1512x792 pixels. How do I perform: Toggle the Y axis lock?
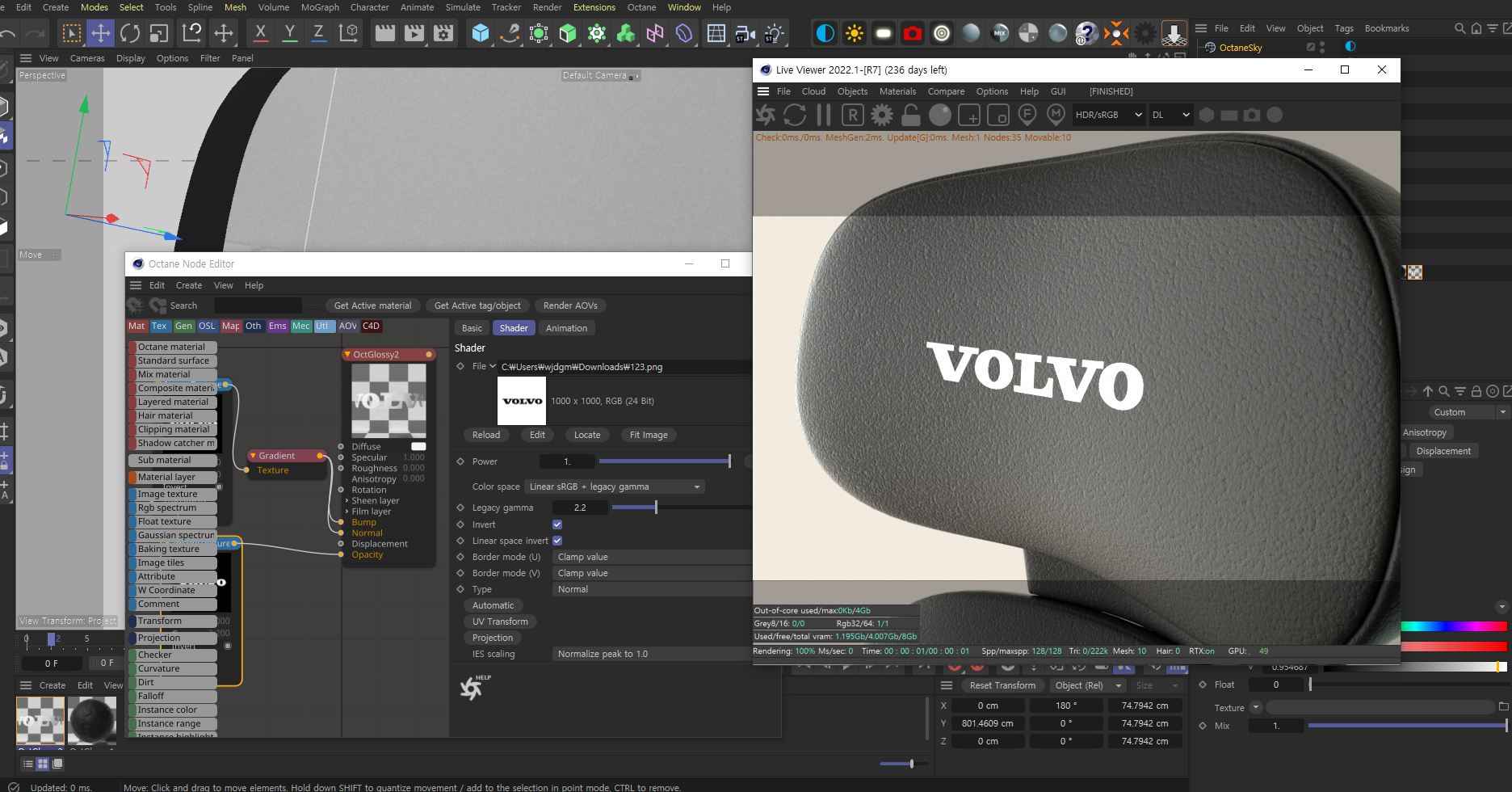(x=289, y=33)
